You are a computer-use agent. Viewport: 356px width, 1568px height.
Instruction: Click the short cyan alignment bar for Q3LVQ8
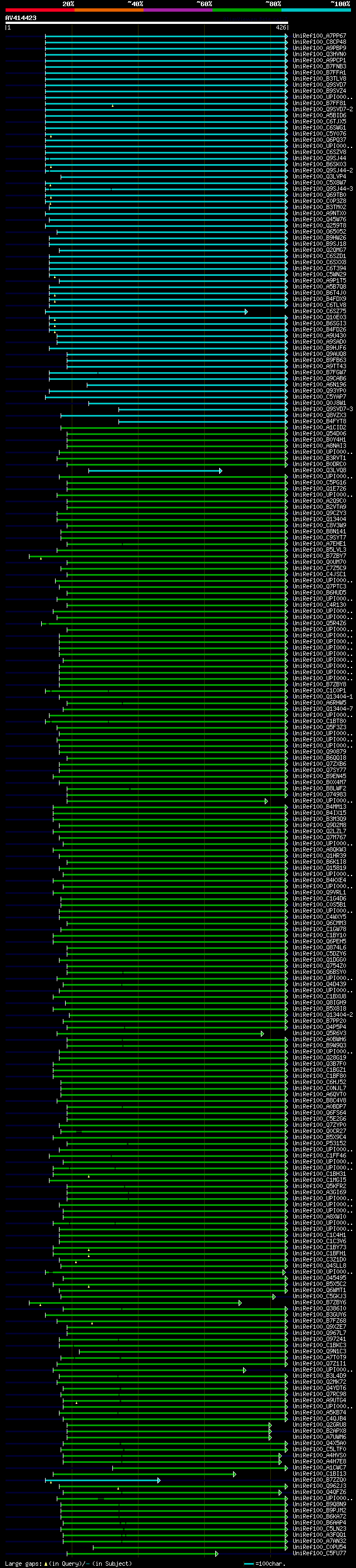tap(155, 471)
